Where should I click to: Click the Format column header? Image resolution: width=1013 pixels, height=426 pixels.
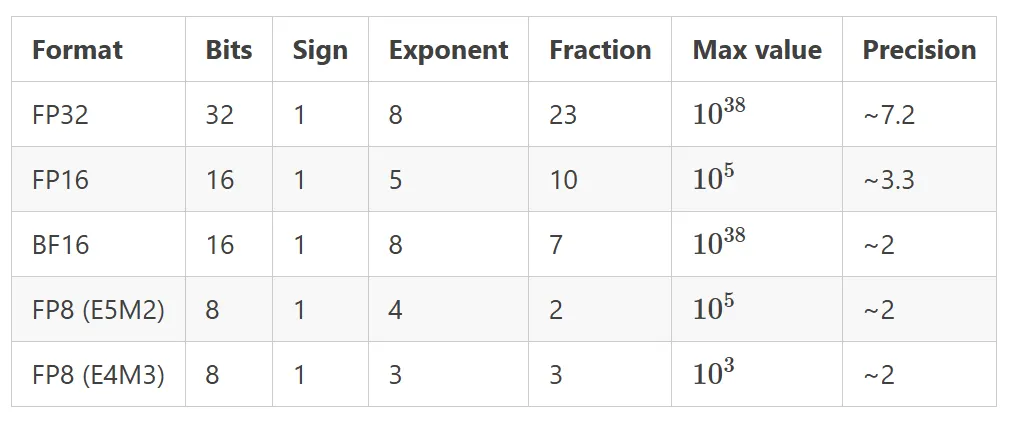[x=78, y=50]
